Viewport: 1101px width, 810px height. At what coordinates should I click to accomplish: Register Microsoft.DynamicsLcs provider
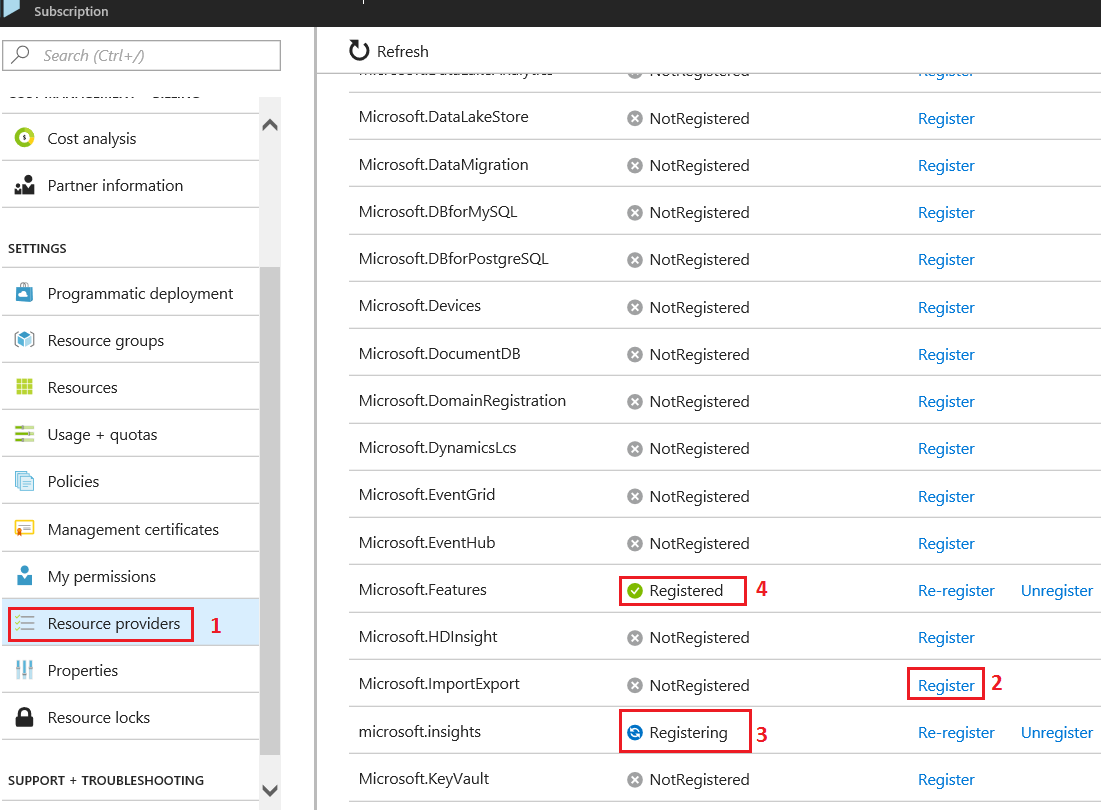tap(946, 448)
